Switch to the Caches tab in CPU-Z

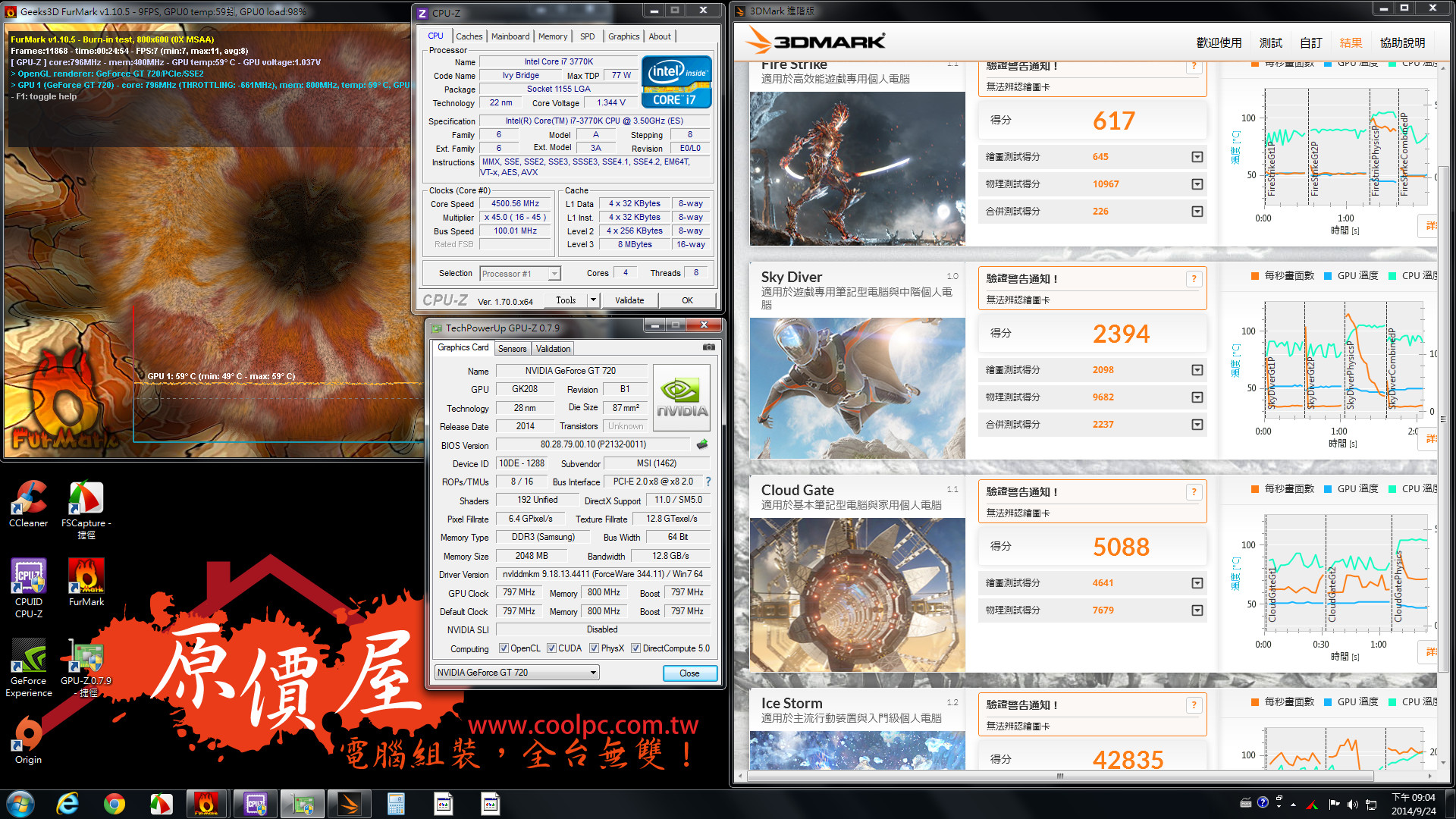(469, 36)
